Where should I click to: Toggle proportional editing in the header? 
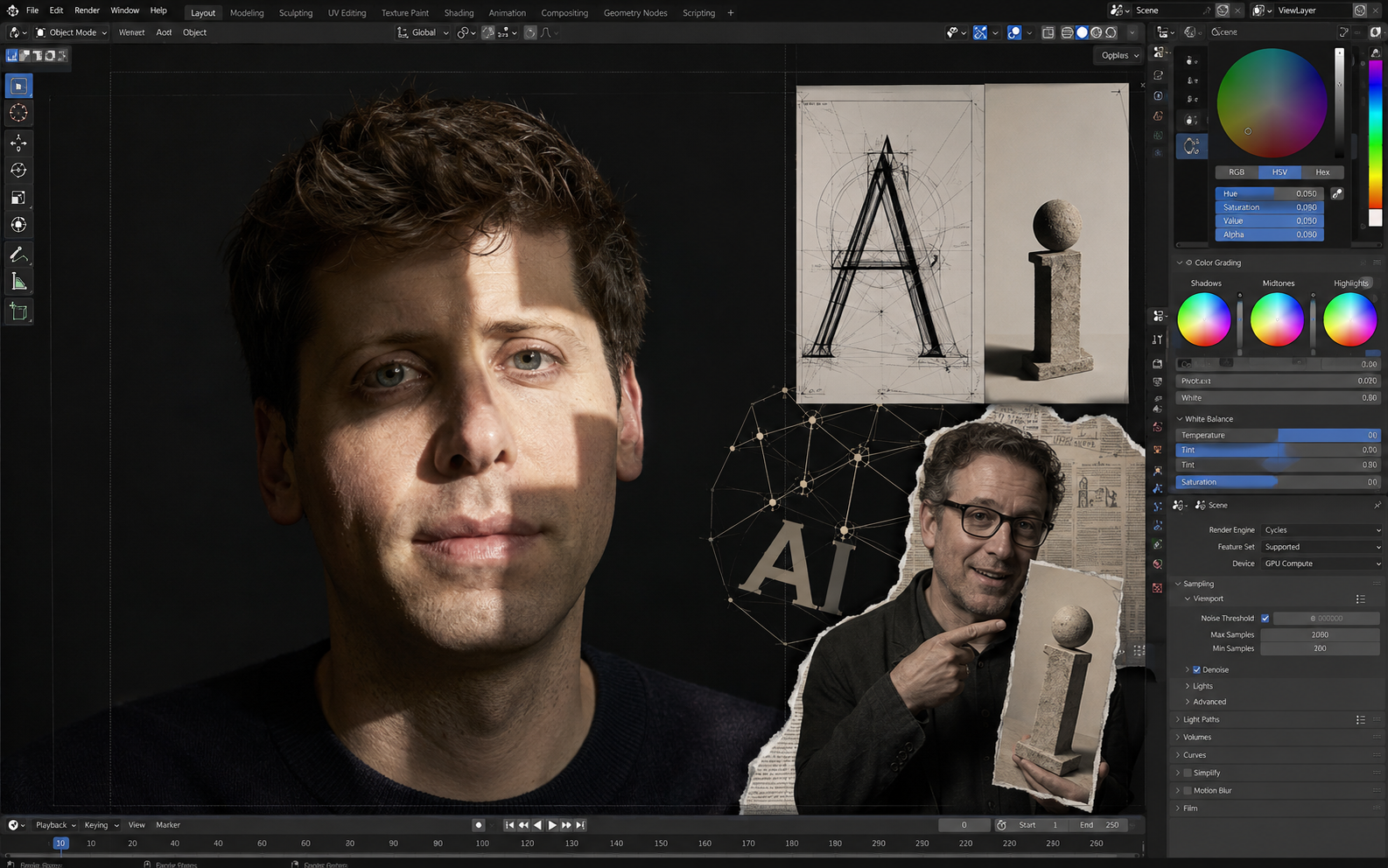click(530, 32)
